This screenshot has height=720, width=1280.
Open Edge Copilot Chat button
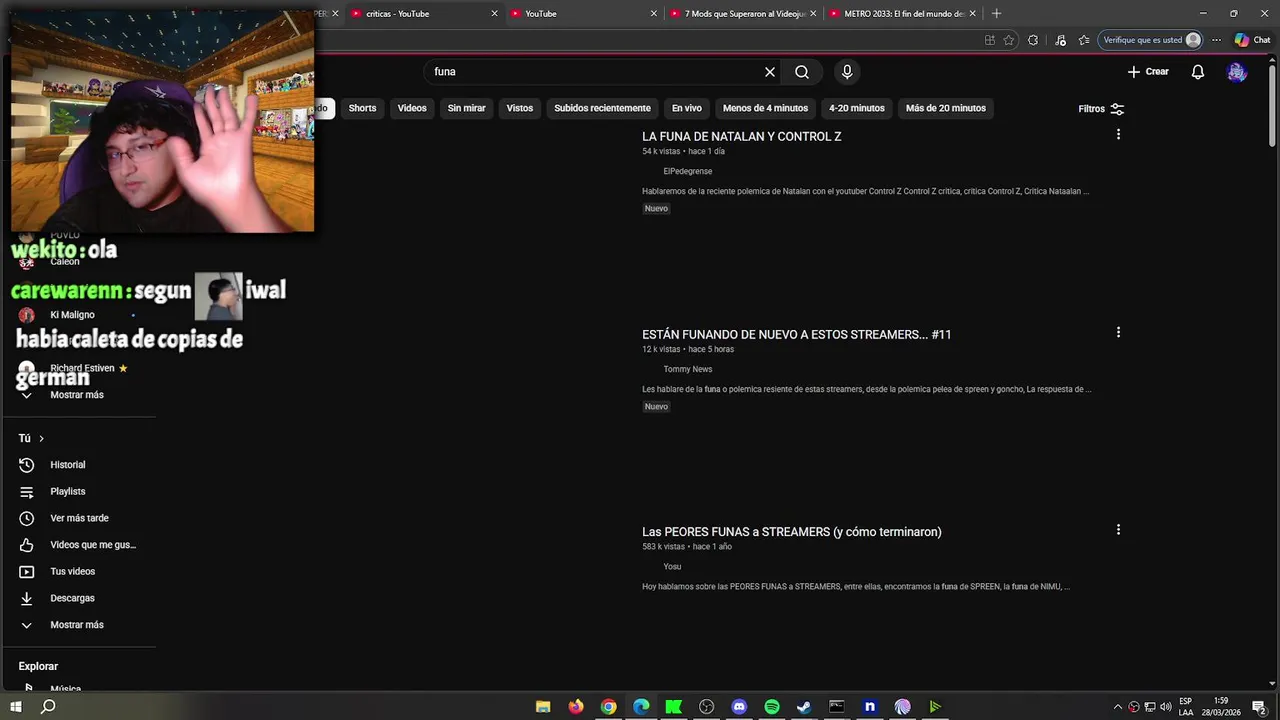(1252, 40)
